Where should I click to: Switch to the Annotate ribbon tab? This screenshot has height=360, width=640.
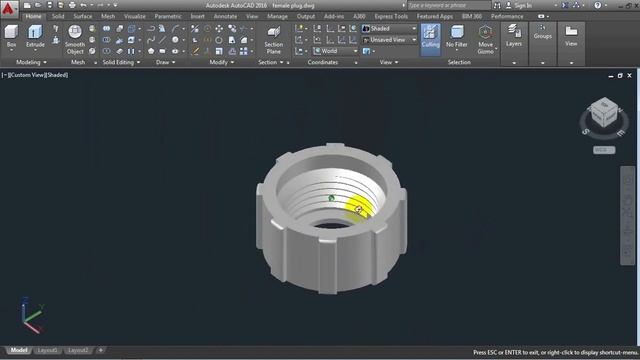[x=225, y=16]
